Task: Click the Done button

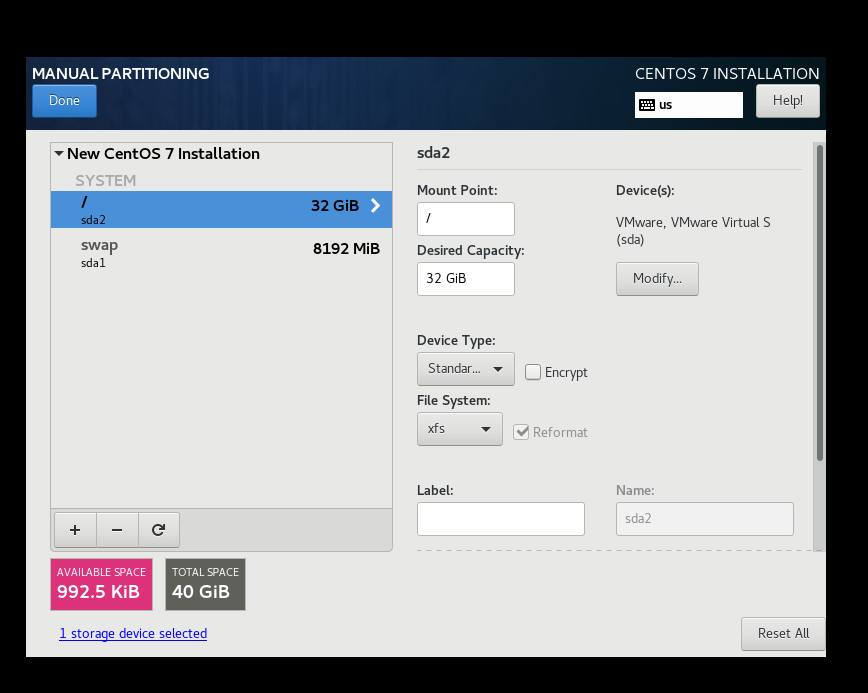Action: coord(64,101)
